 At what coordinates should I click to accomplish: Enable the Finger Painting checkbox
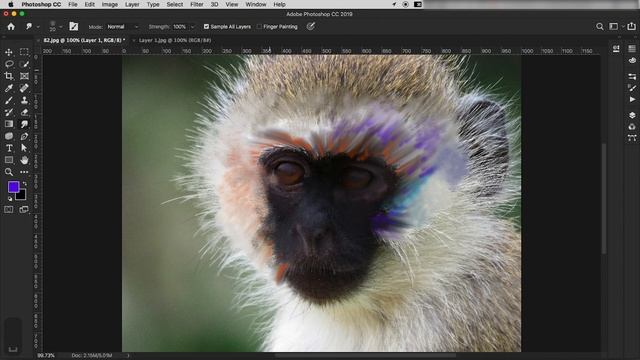[x=259, y=27]
